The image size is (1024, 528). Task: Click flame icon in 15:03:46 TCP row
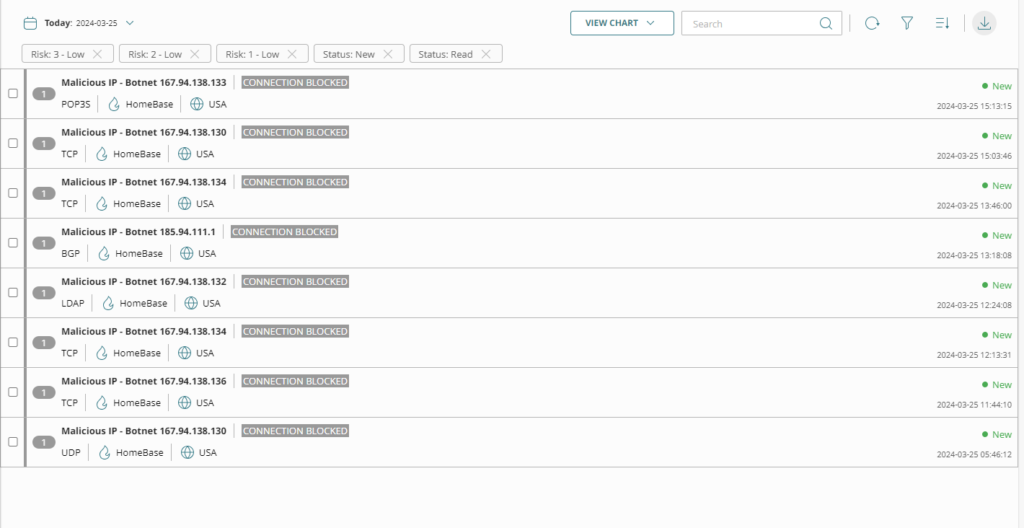click(x=102, y=154)
